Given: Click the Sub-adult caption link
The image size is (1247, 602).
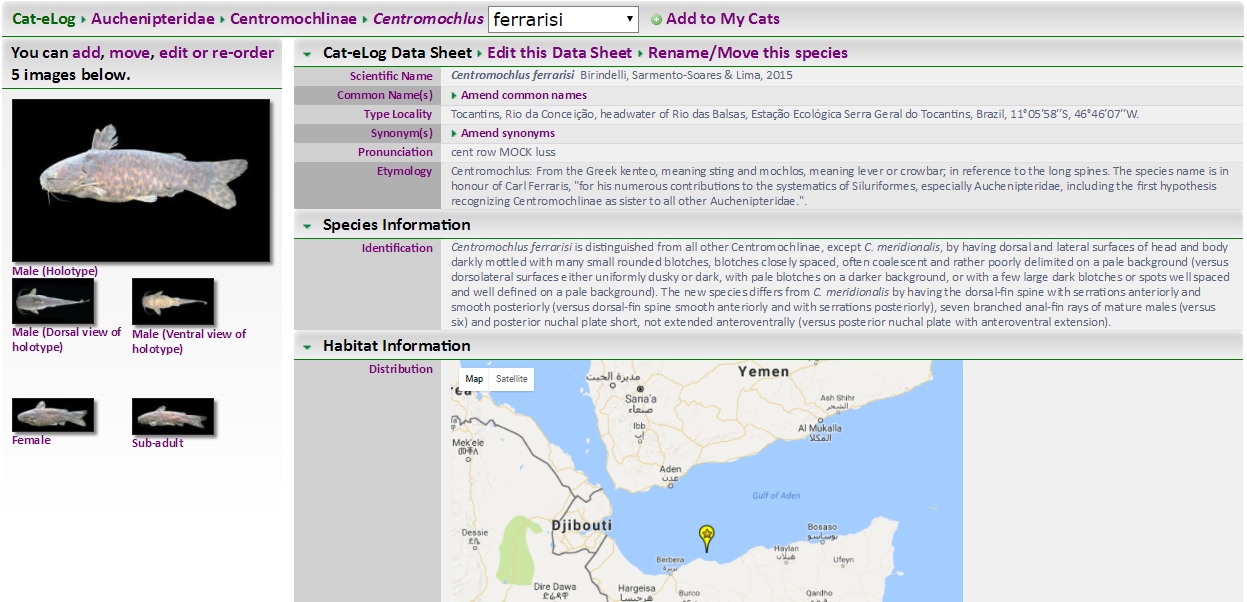Looking at the screenshot, I should (x=158, y=443).
